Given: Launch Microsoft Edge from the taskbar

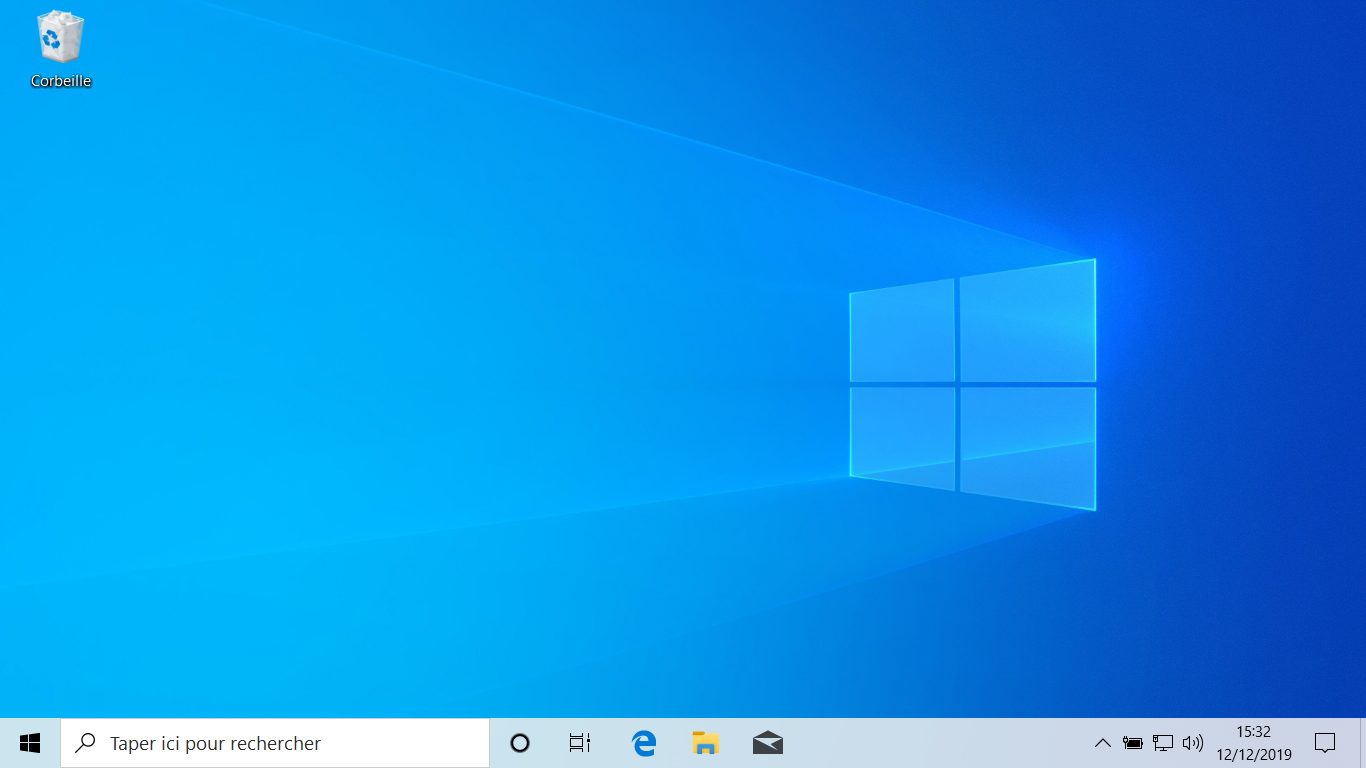Looking at the screenshot, I should 644,743.
